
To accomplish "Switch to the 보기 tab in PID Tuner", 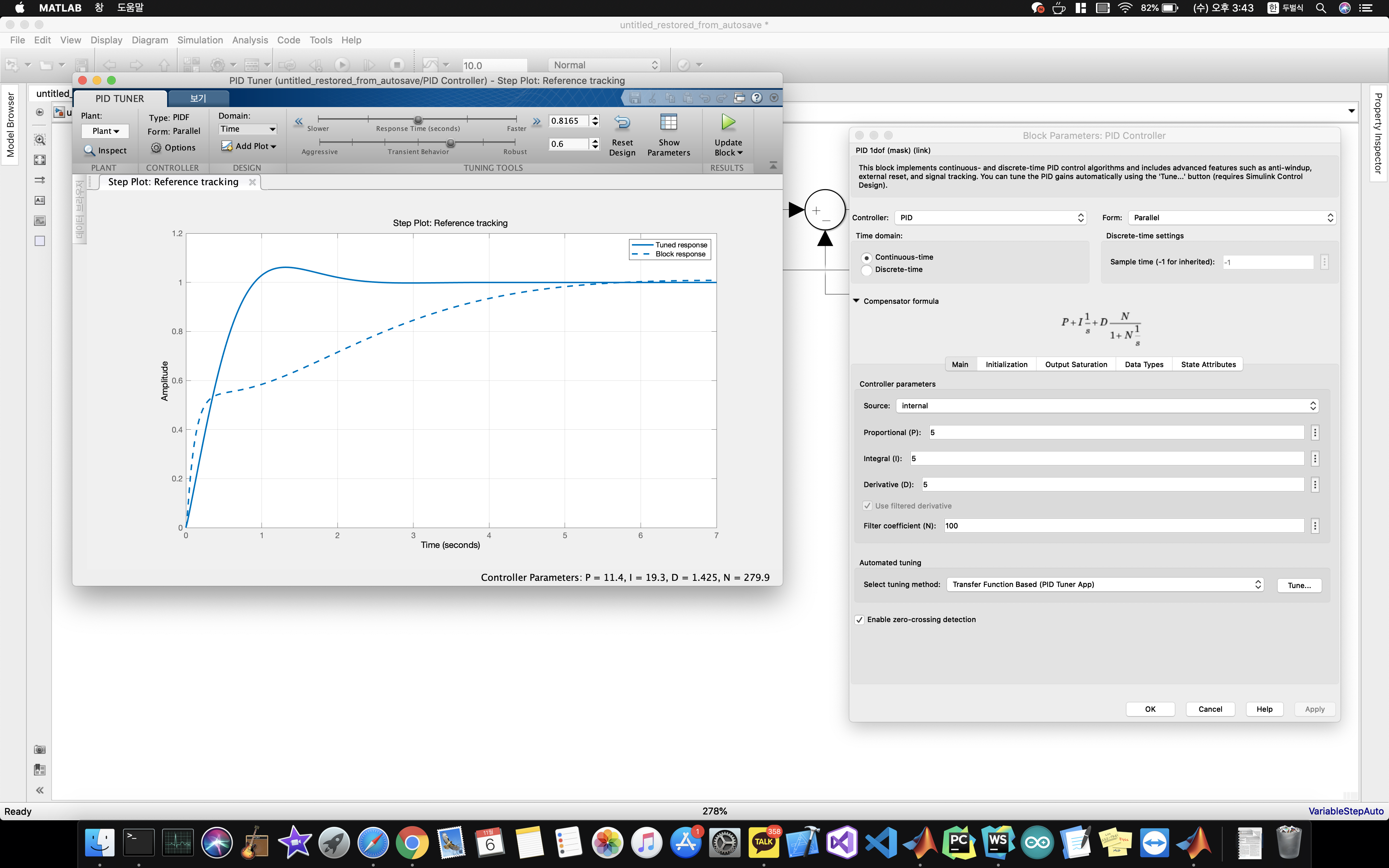I will click(198, 98).
